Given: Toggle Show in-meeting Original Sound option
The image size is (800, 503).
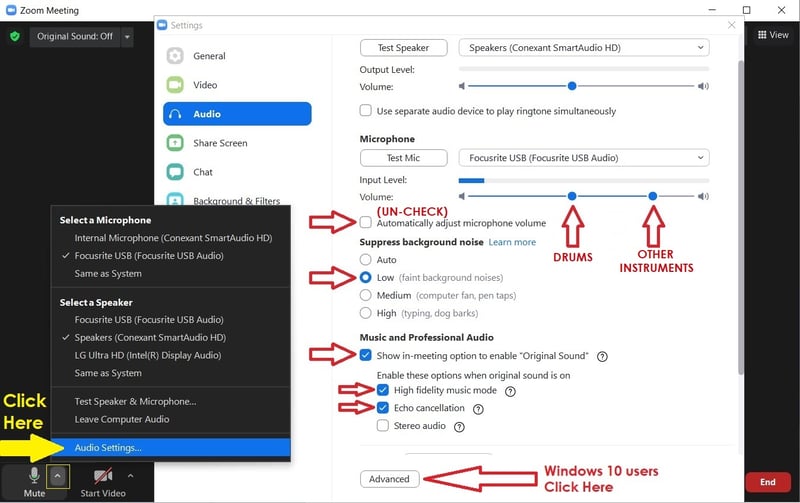Looking at the screenshot, I should pos(365,355).
